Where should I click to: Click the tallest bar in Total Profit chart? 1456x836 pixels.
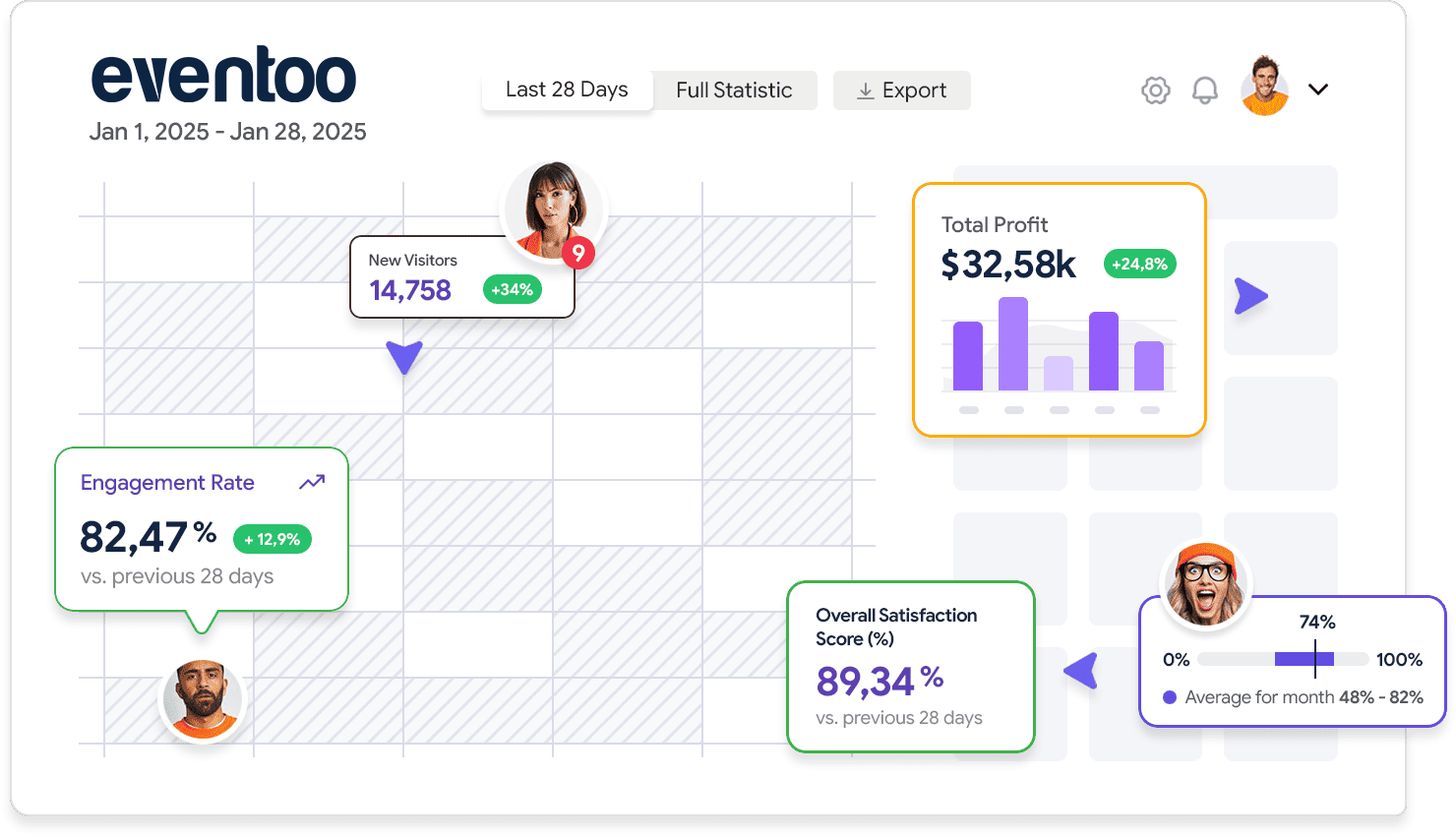coord(1012,344)
